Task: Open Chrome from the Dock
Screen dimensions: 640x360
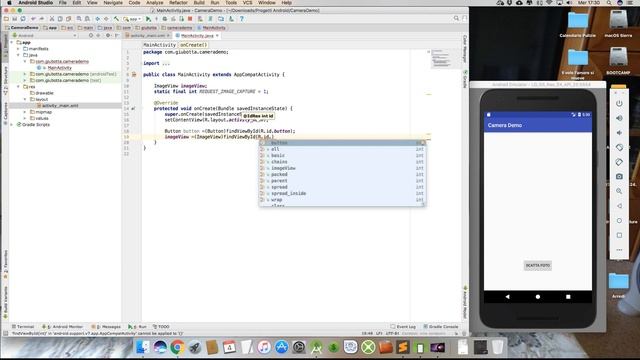Action: pos(177,347)
